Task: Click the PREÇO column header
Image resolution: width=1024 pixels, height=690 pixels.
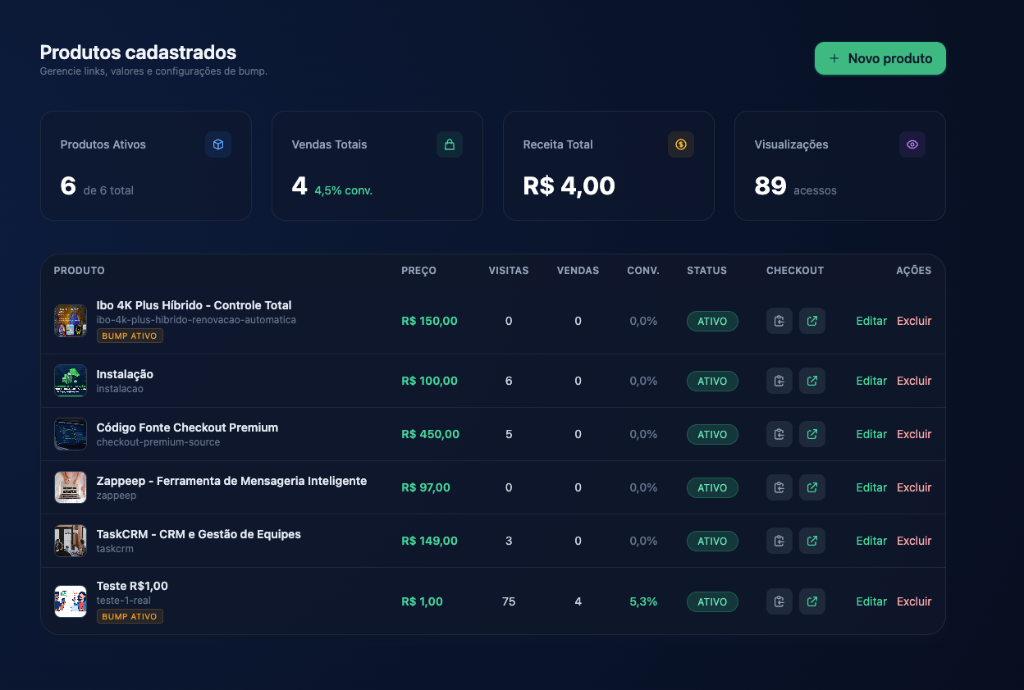Action: 418,271
